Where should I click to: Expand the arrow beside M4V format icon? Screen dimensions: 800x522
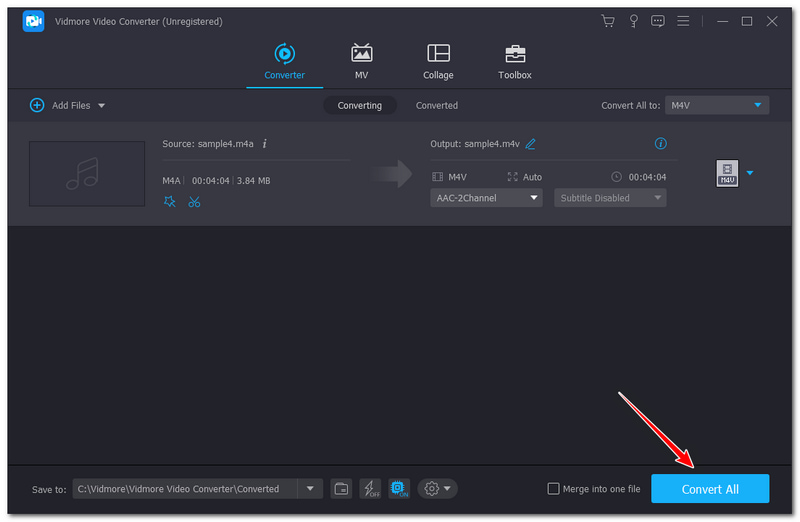750,173
